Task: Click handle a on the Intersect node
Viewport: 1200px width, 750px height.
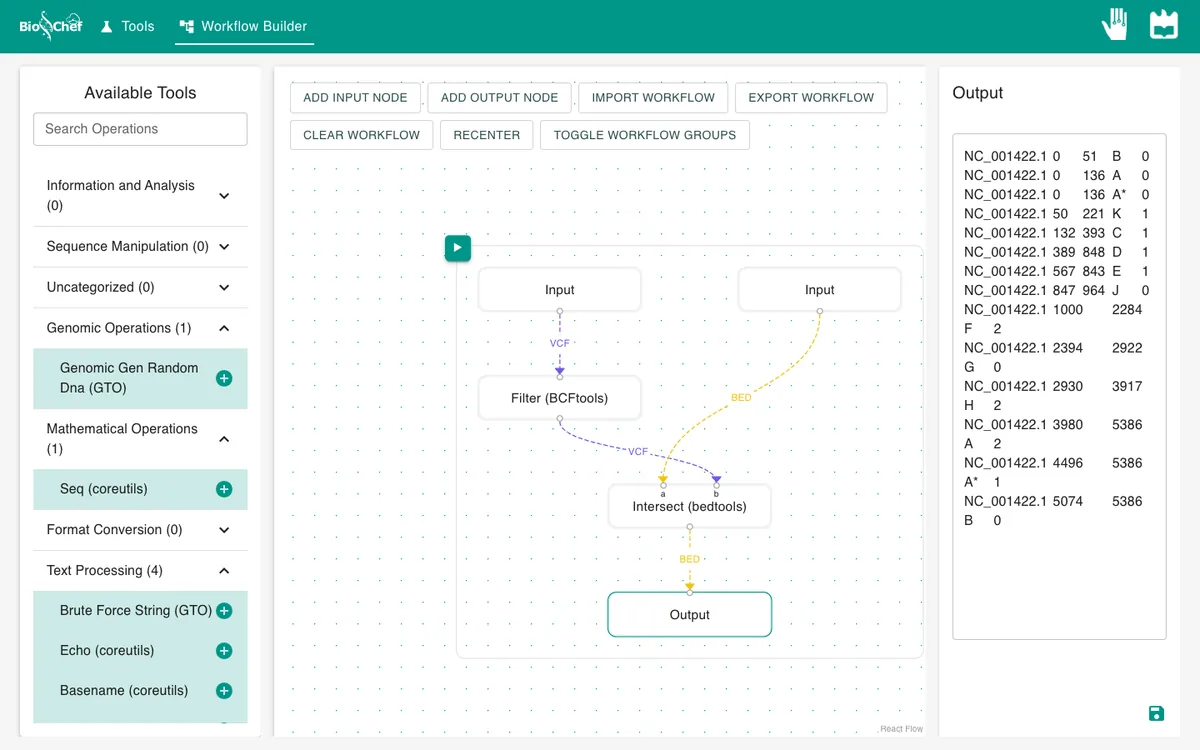Action: [663, 485]
